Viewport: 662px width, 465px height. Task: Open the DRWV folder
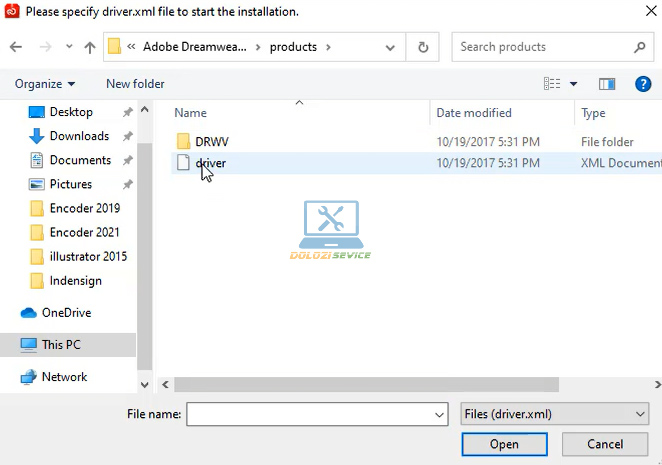211,142
